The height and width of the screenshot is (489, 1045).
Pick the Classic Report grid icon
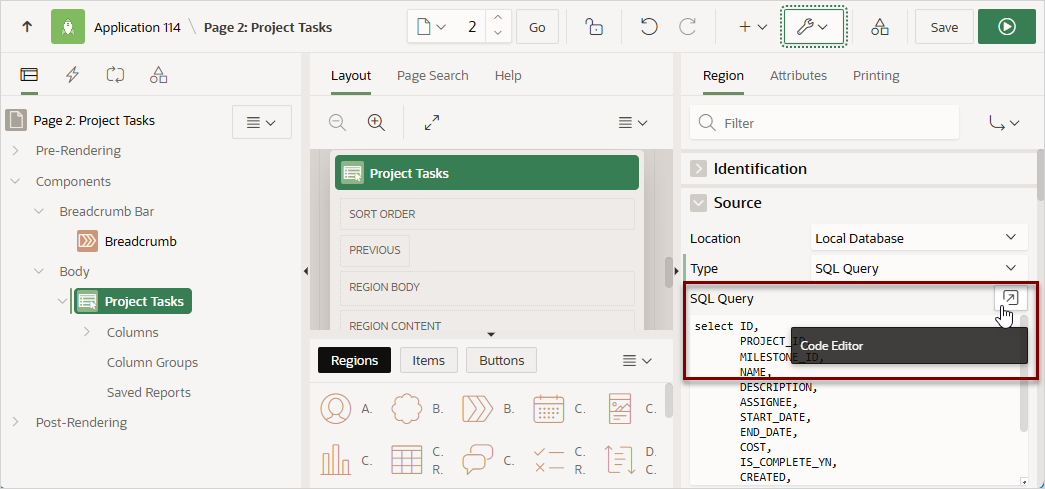click(407, 460)
